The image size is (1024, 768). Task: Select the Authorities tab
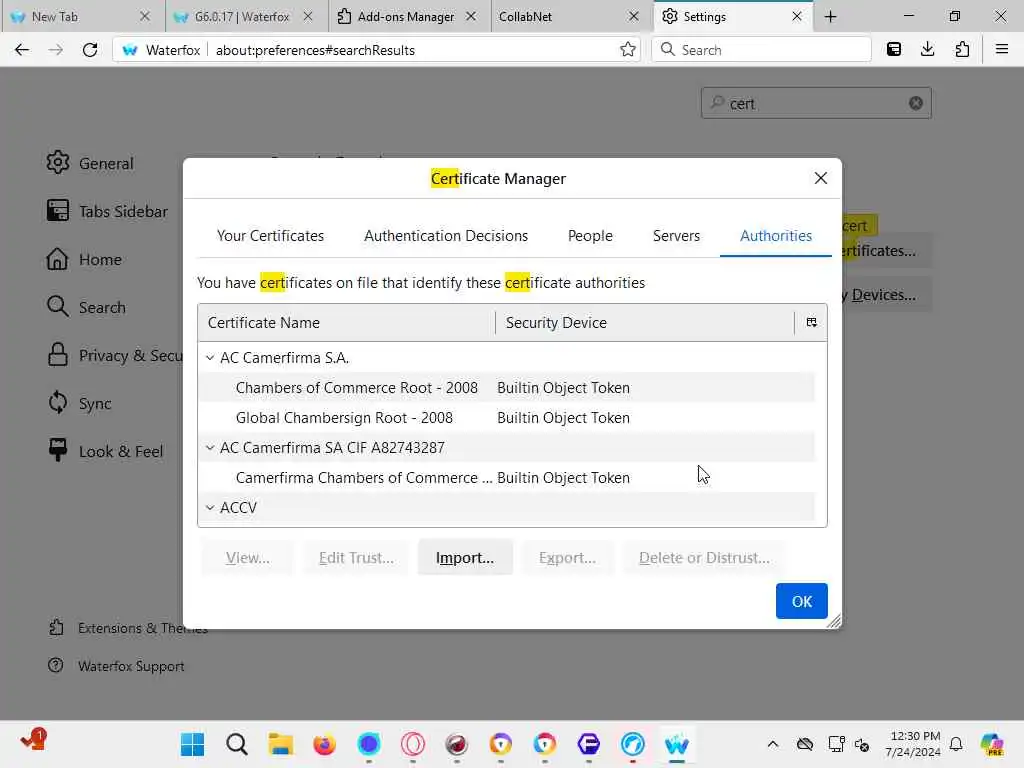(x=776, y=236)
